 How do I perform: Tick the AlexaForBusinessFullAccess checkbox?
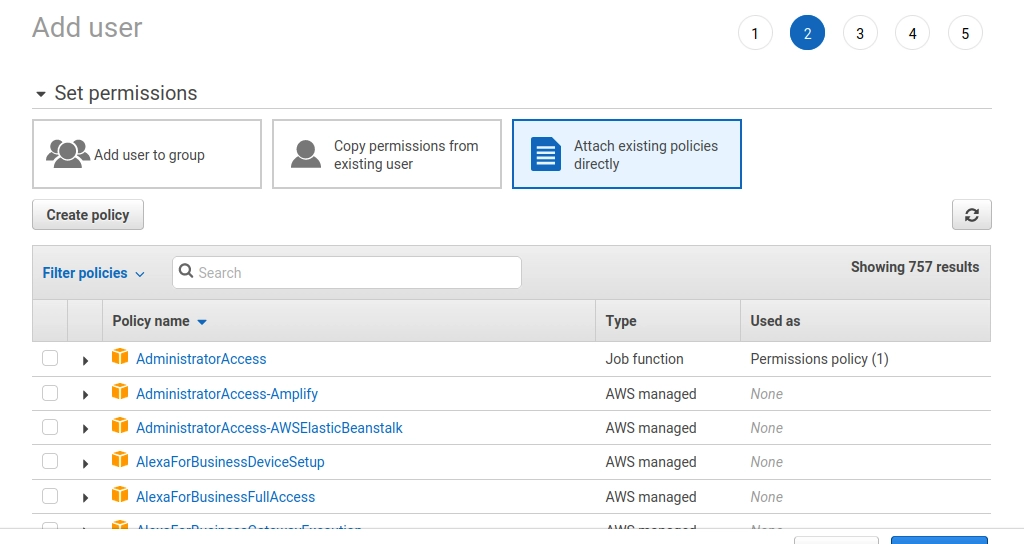[50, 496]
